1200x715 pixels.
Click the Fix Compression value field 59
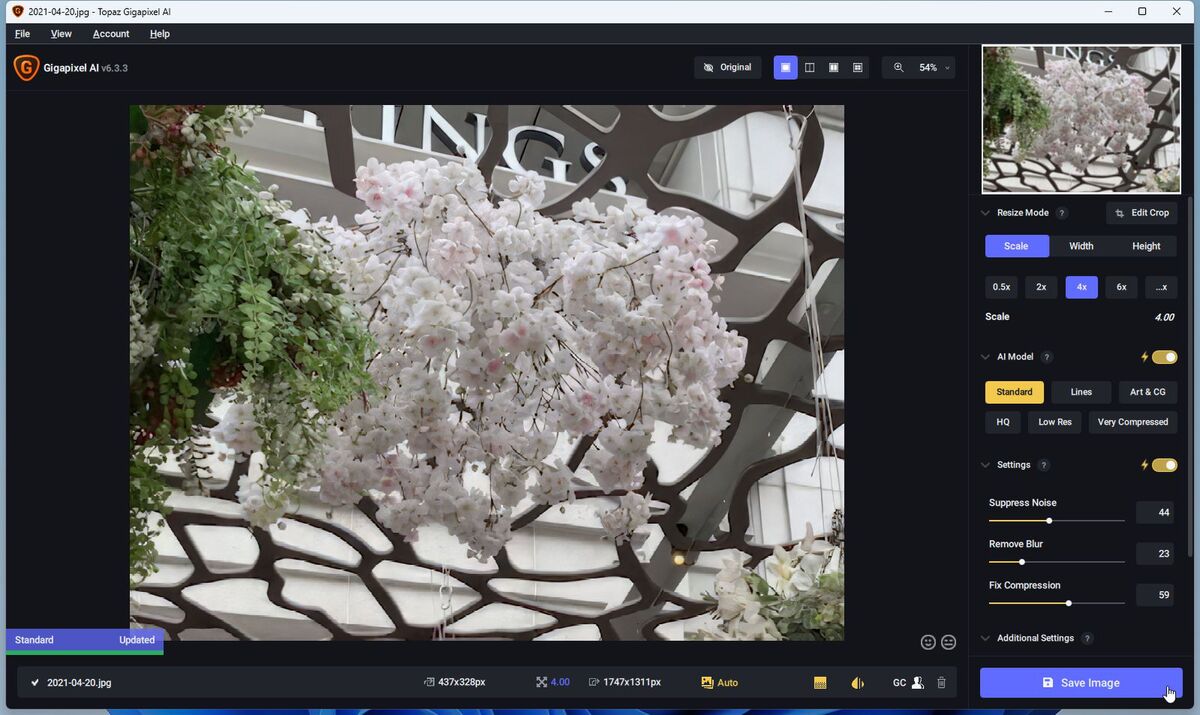tap(1155, 595)
